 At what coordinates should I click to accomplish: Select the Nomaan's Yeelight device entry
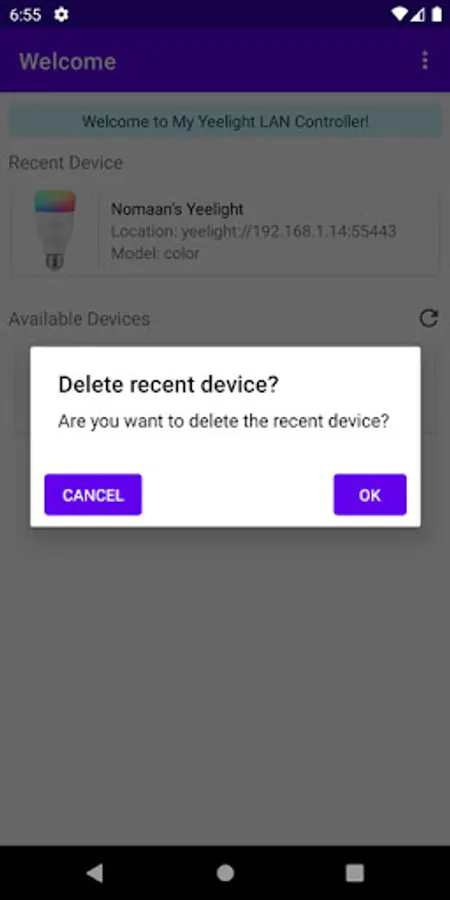[225, 231]
